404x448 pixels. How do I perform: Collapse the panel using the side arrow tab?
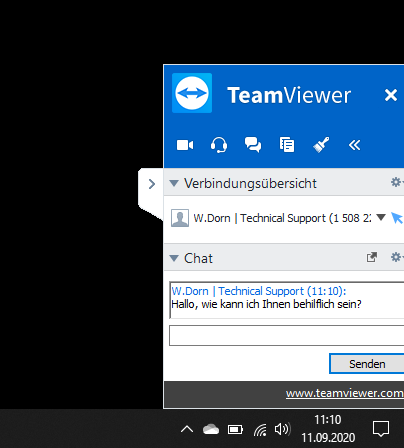[151, 184]
